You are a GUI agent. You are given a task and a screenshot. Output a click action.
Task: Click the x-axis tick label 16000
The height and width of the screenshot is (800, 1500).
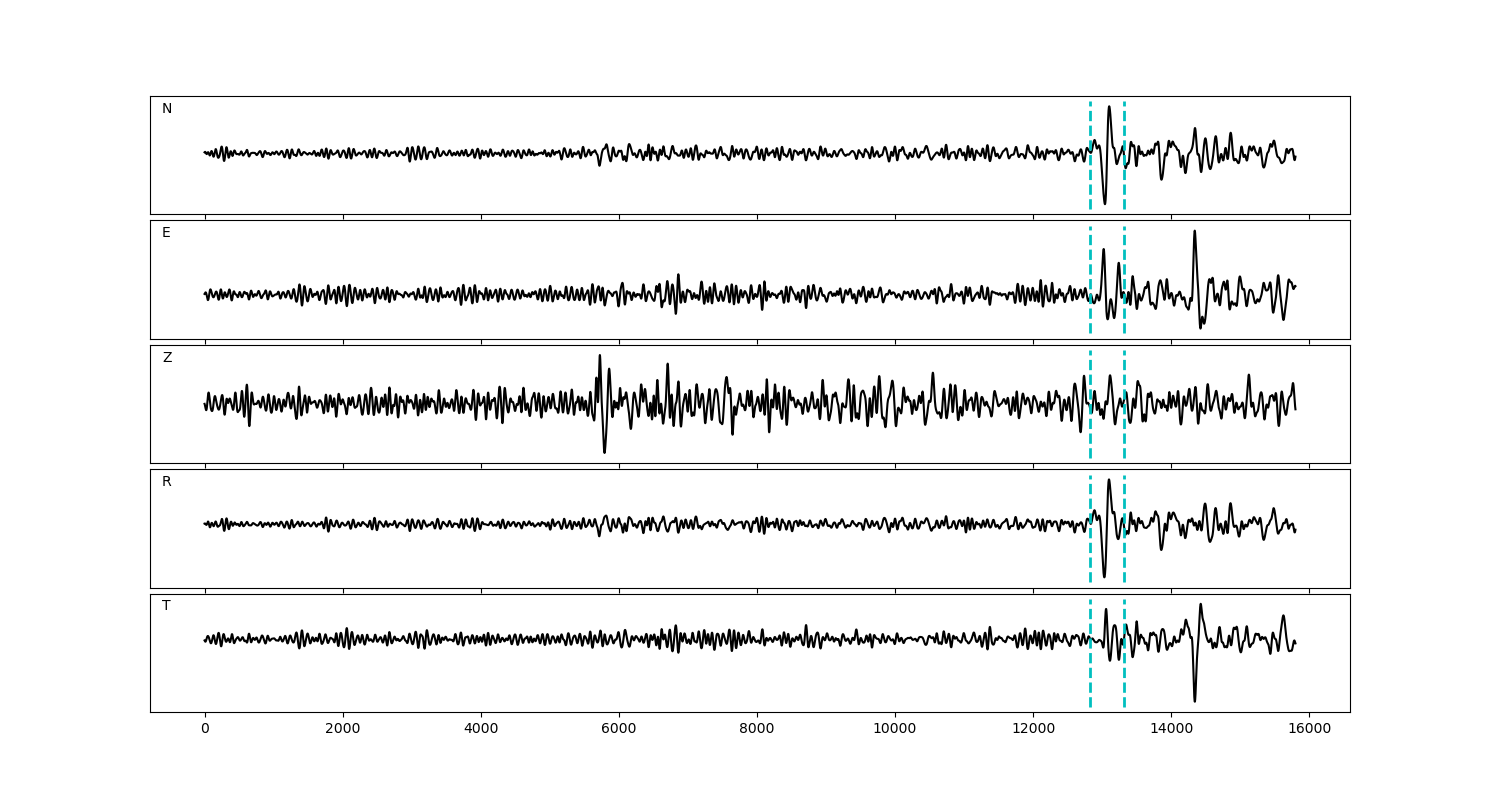(1308, 729)
